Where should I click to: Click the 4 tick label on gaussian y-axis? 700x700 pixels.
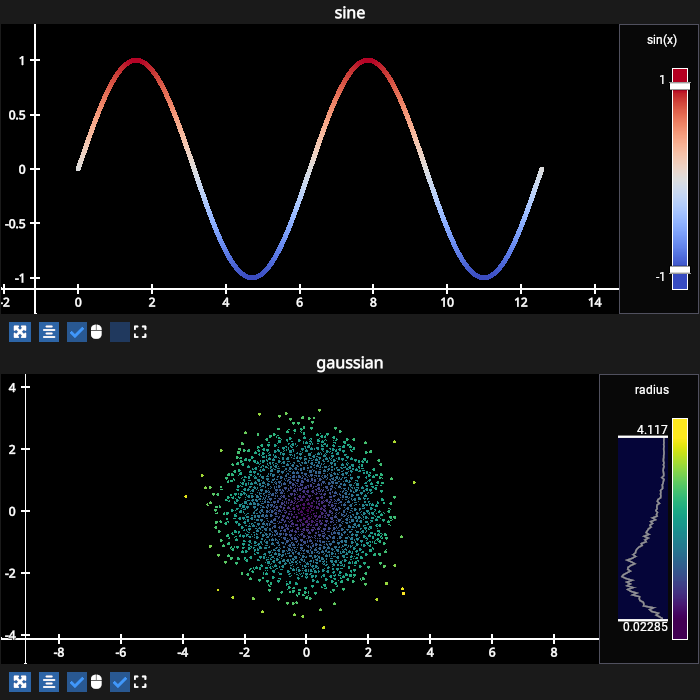12,388
